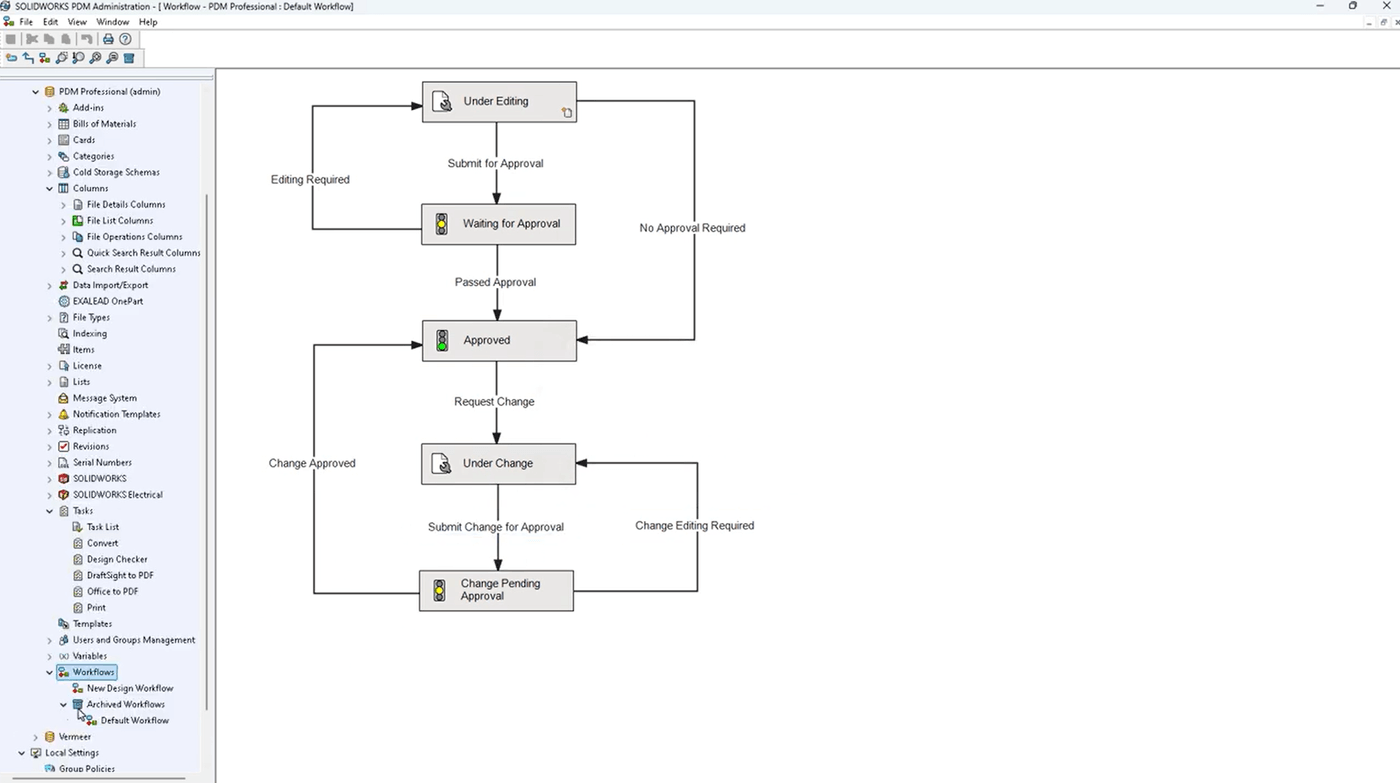This screenshot has width=1400, height=783.
Task: Click the Print icon on the top toolbar
Action: coord(107,38)
